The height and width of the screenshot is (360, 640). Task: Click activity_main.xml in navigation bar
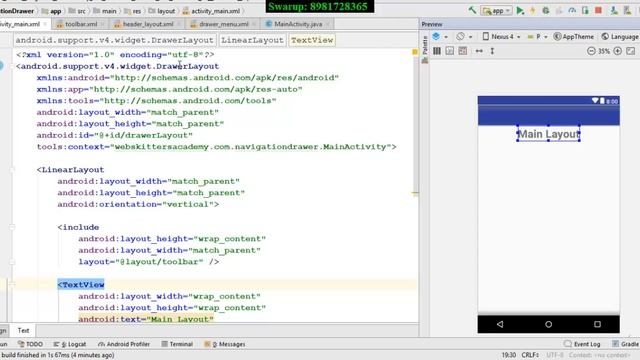coord(211,11)
